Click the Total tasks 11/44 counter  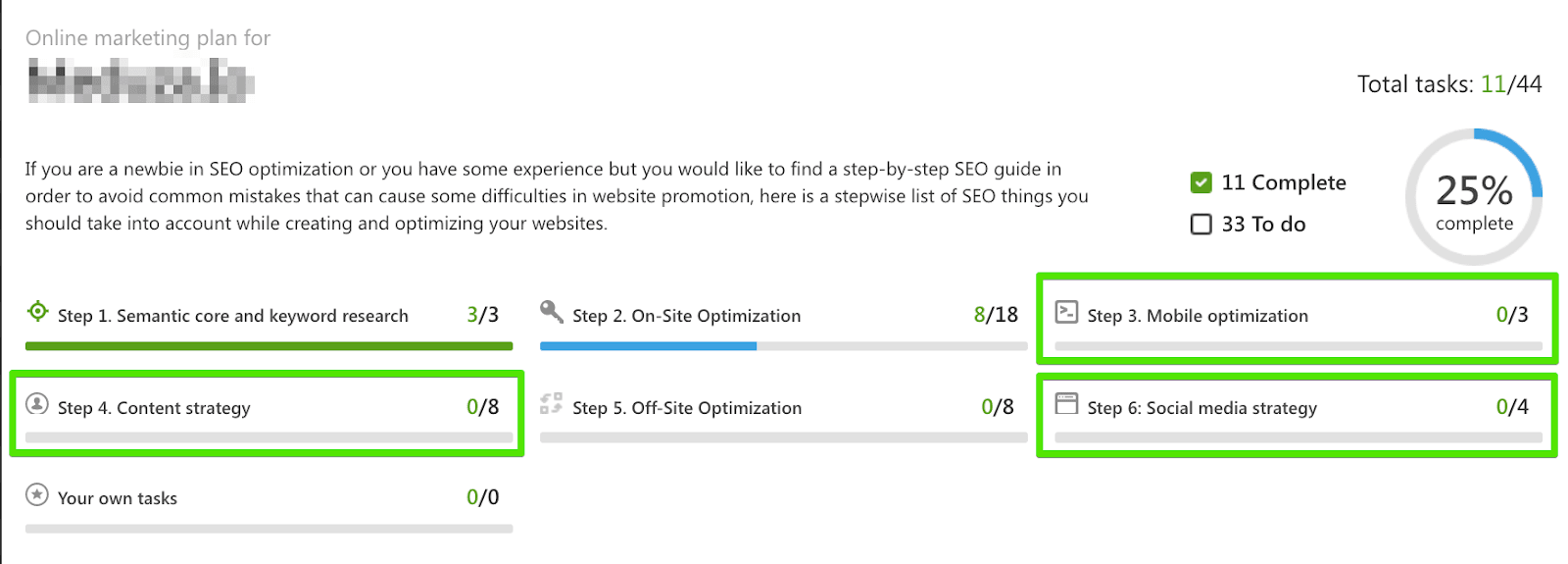tap(1449, 84)
